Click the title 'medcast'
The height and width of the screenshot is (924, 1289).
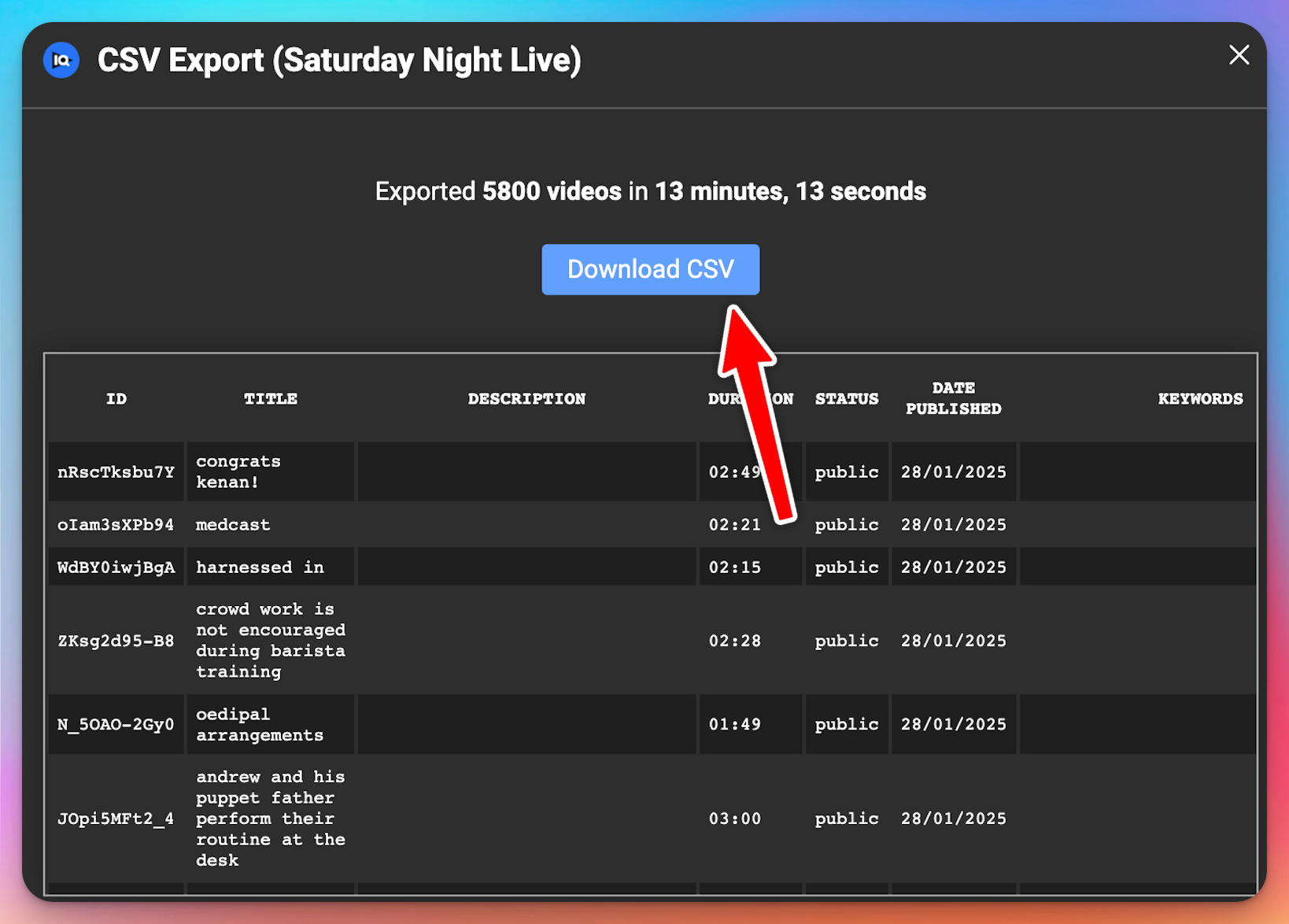click(x=233, y=525)
